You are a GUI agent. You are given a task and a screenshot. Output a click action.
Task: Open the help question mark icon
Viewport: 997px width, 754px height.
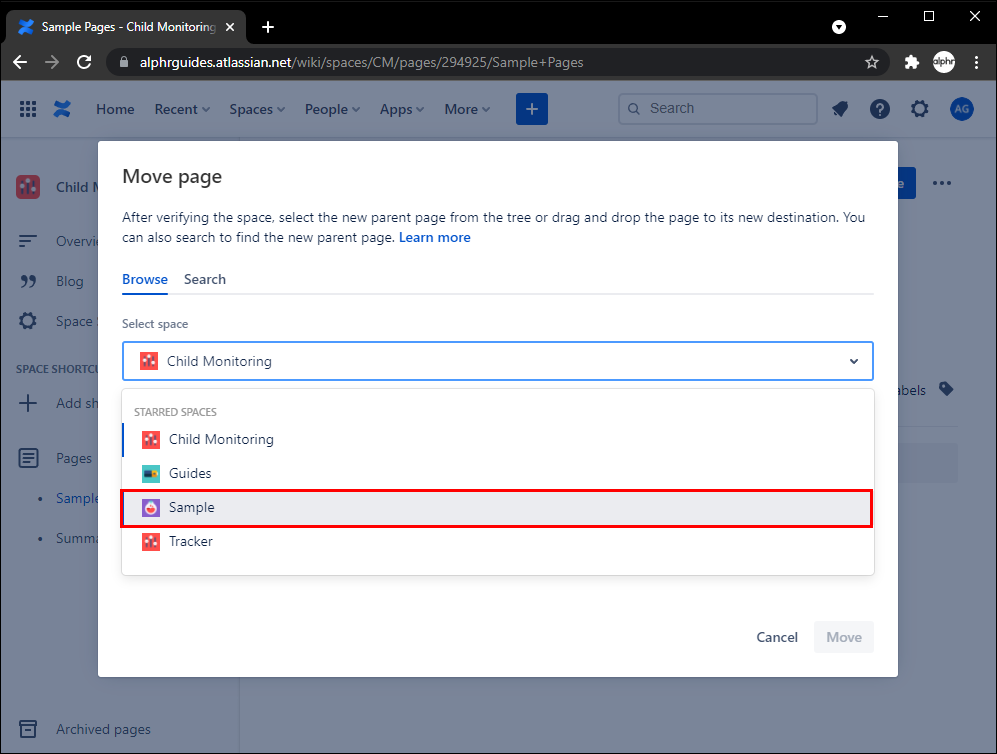[x=879, y=109]
